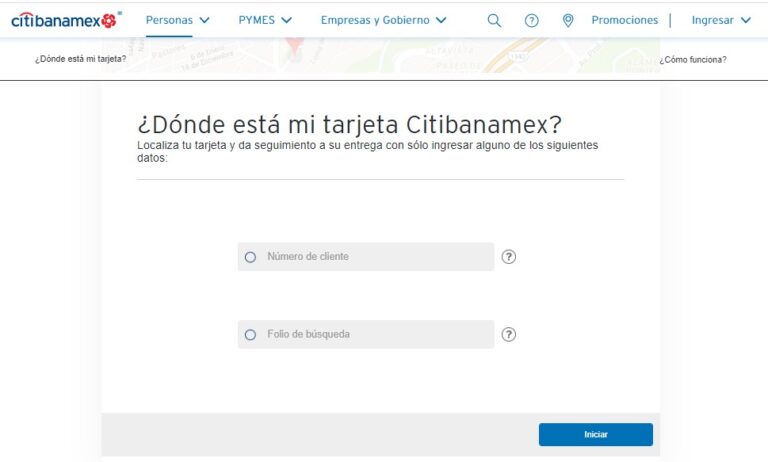Focus the Folio de búsqueda input field

[366, 335]
